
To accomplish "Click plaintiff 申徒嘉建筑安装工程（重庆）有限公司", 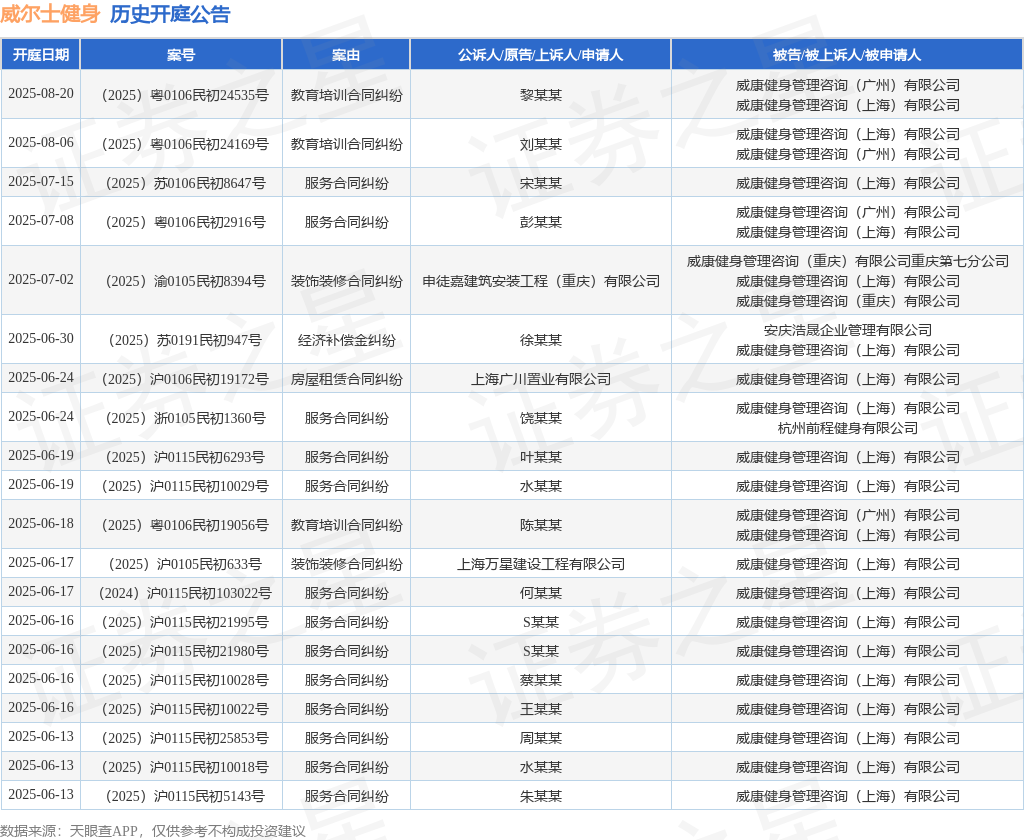I will coord(541,282).
